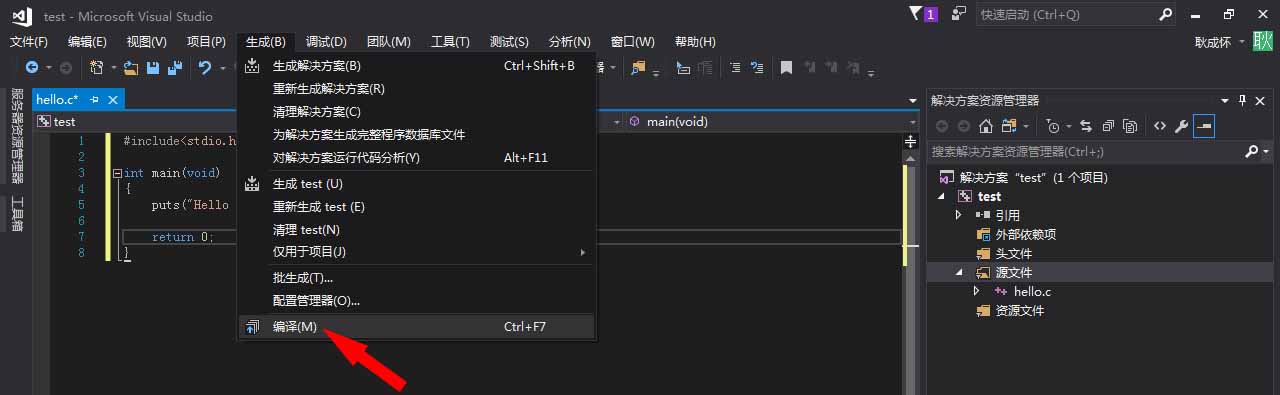The height and width of the screenshot is (395, 1280).
Task: Open the 仅用于项目(J) submenu
Action: 417,252
